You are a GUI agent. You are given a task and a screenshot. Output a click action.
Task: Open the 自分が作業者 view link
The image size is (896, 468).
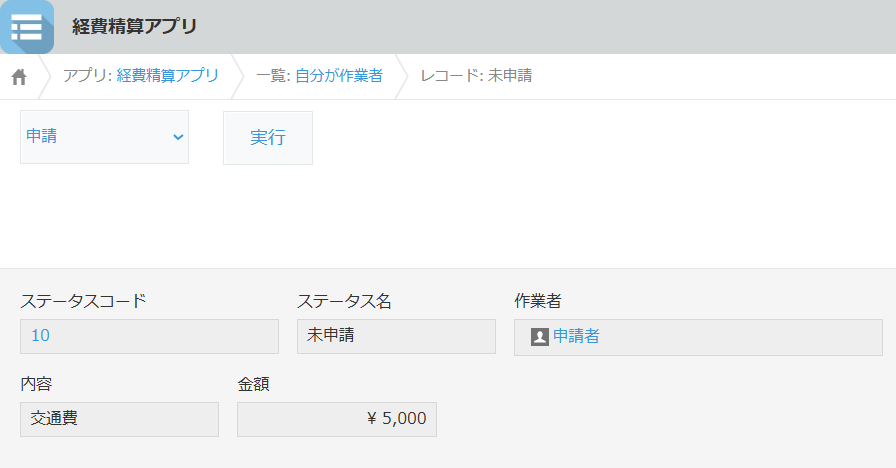pyautogui.click(x=338, y=76)
